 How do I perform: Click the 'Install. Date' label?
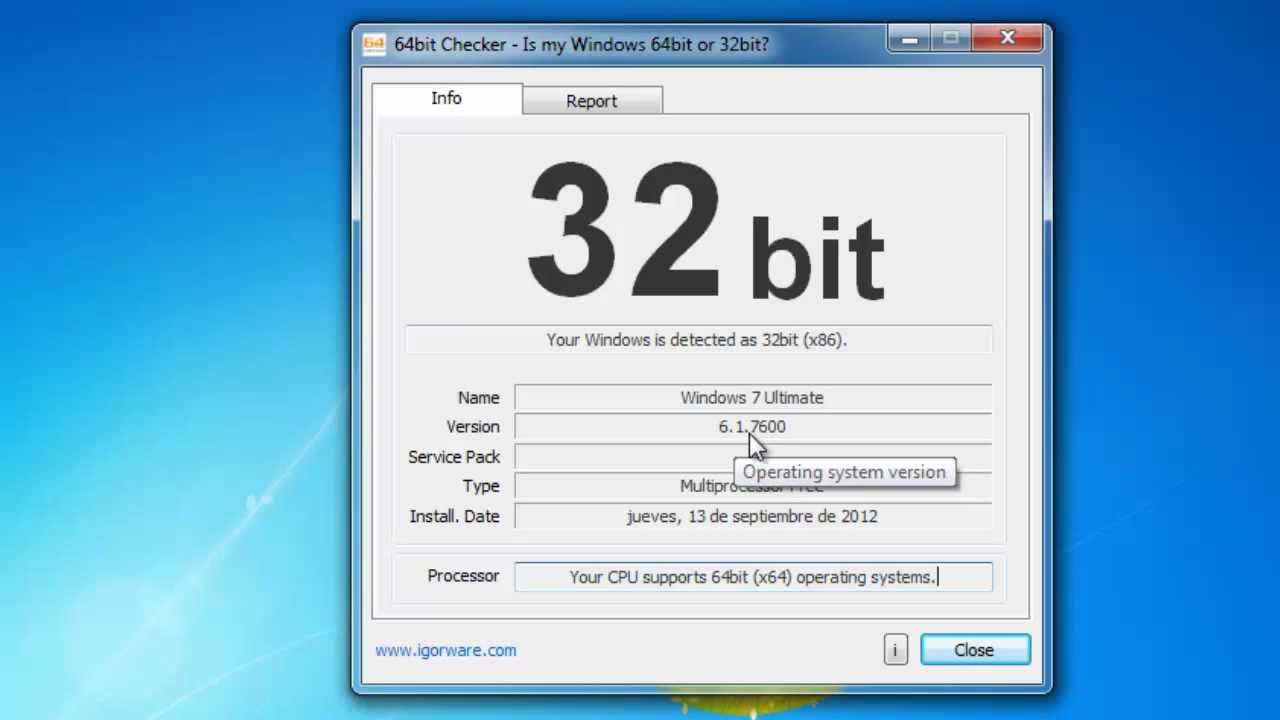pyautogui.click(x=454, y=516)
